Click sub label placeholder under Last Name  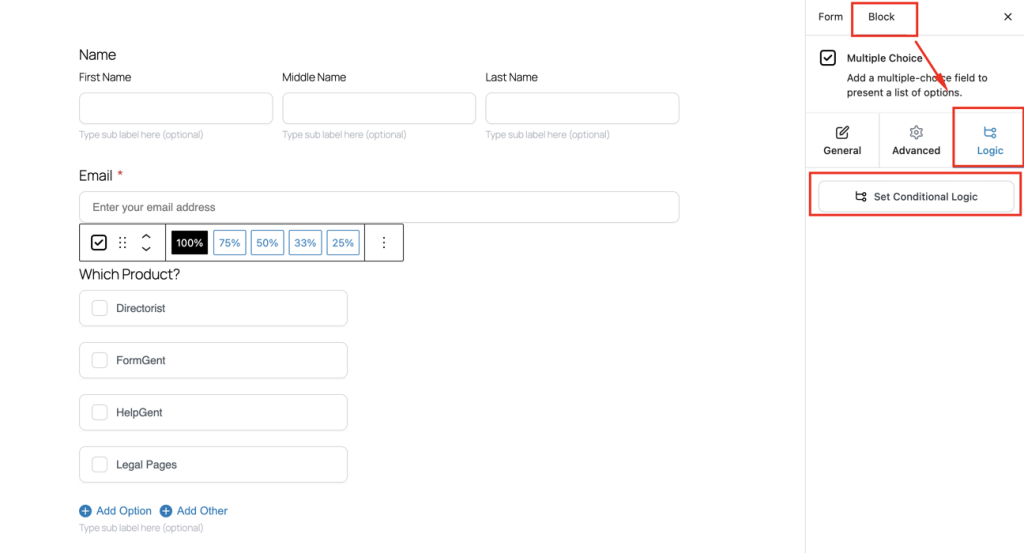[547, 134]
